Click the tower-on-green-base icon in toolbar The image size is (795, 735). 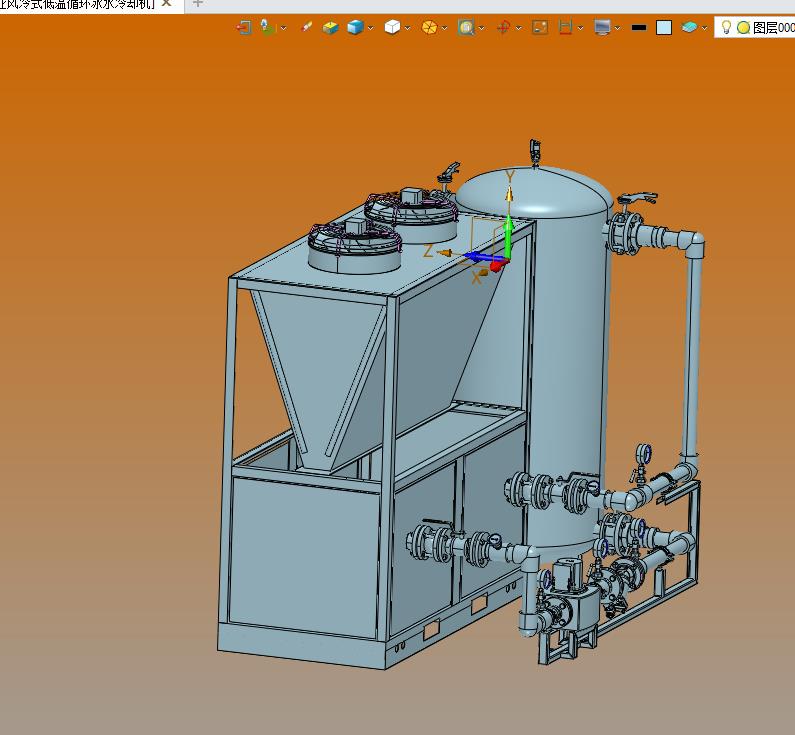pyautogui.click(x=267, y=27)
